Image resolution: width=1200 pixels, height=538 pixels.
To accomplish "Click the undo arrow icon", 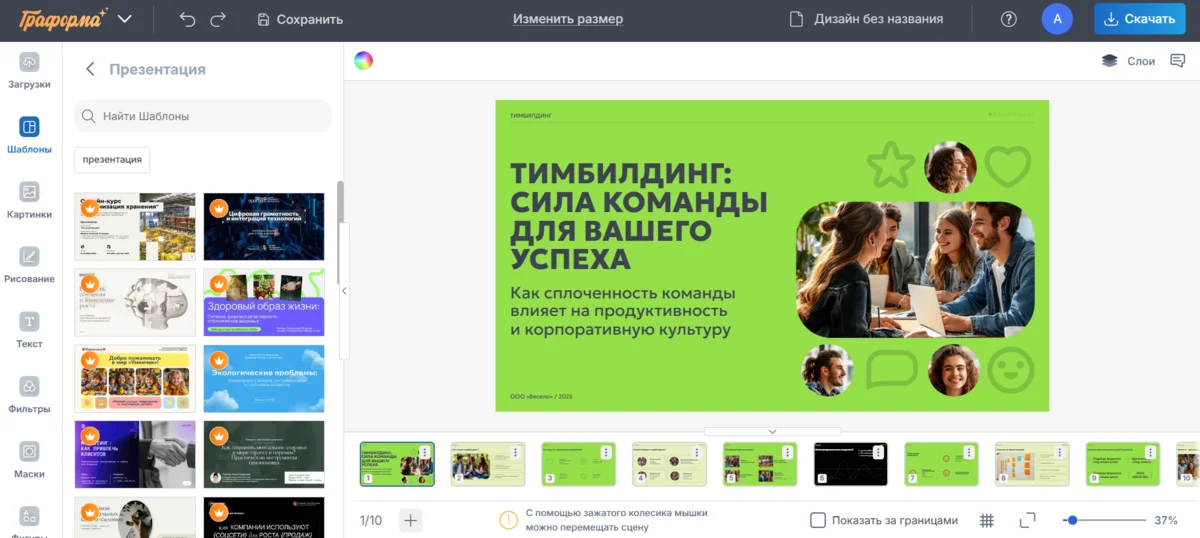I will tap(187, 19).
